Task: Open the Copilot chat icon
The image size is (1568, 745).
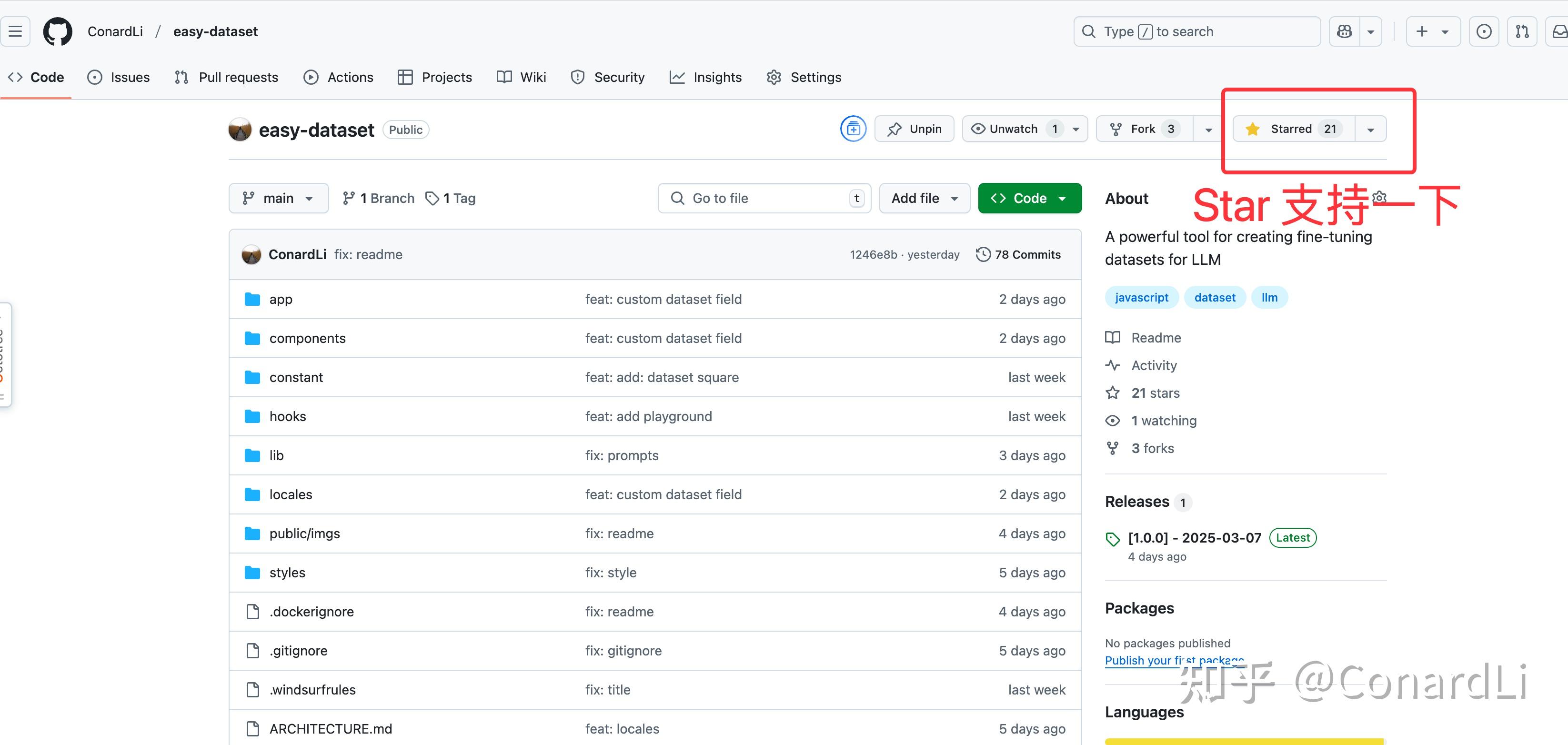Action: coord(1345,31)
